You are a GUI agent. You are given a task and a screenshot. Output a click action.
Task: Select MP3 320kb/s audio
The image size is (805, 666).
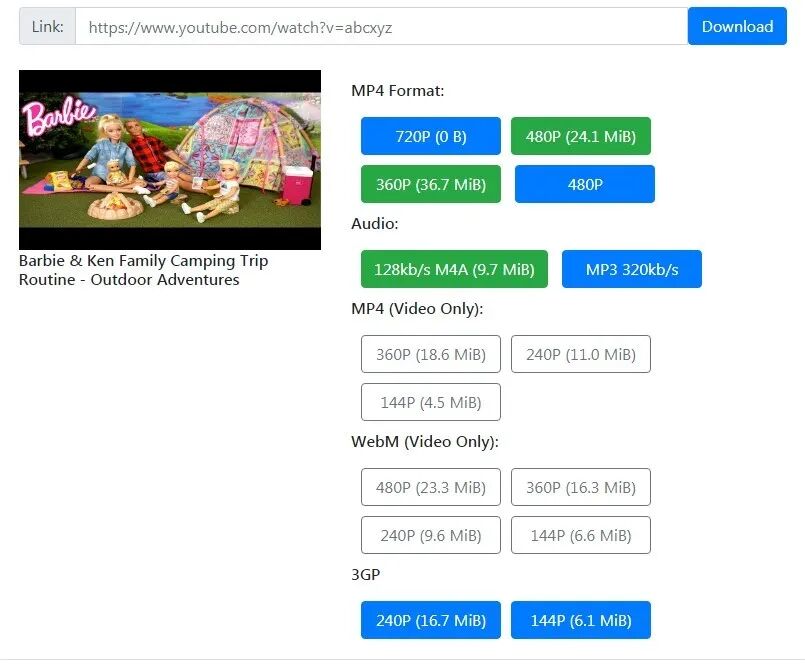(x=632, y=269)
